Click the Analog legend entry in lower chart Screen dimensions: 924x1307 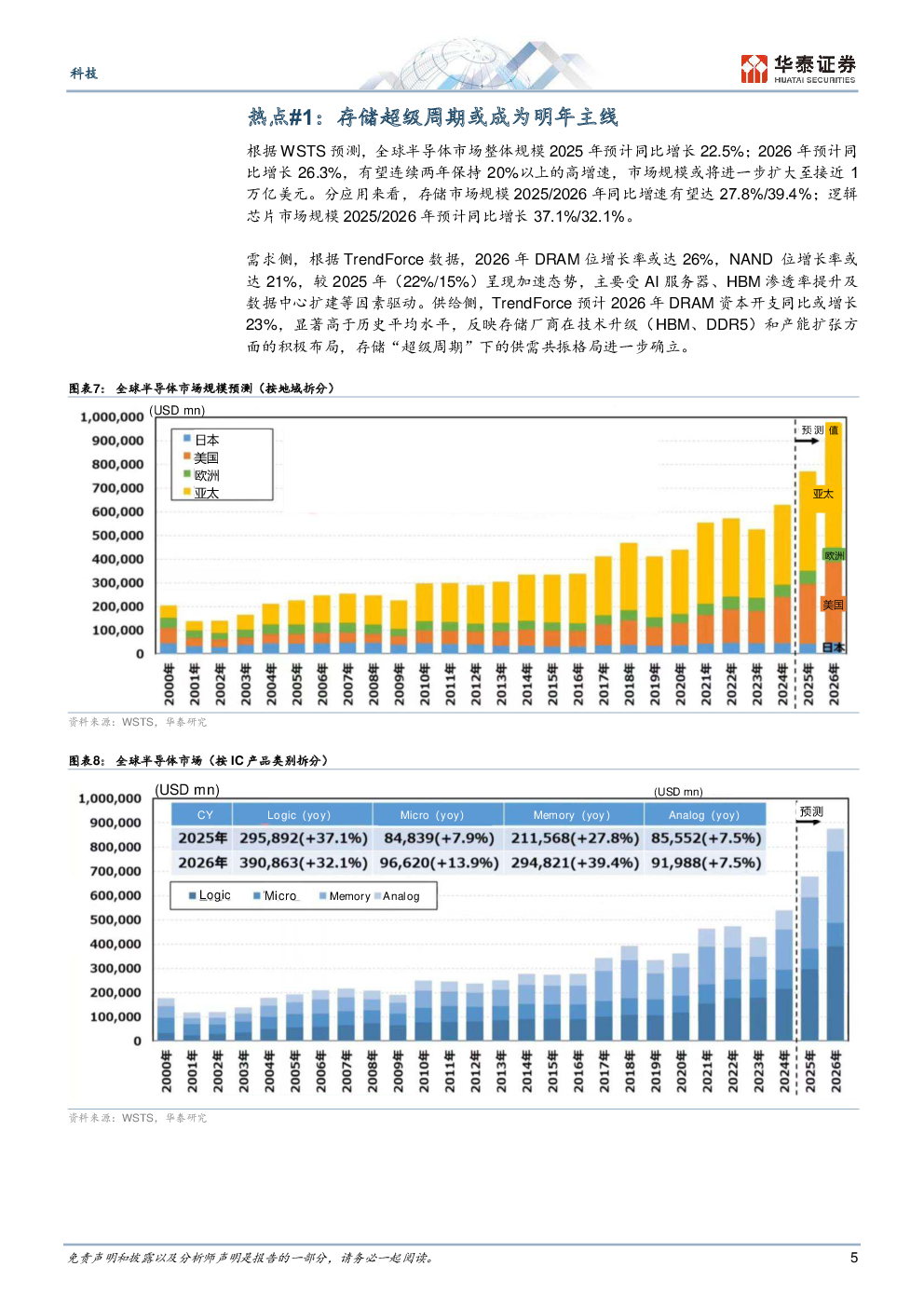(401, 896)
